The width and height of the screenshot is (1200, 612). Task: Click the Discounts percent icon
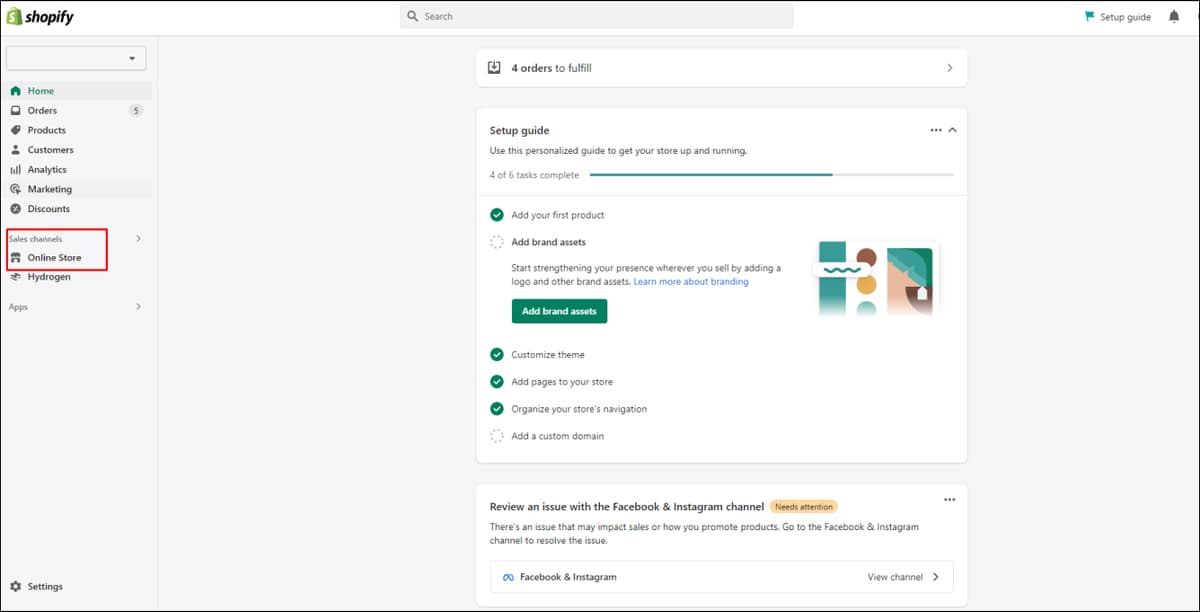click(x=15, y=209)
